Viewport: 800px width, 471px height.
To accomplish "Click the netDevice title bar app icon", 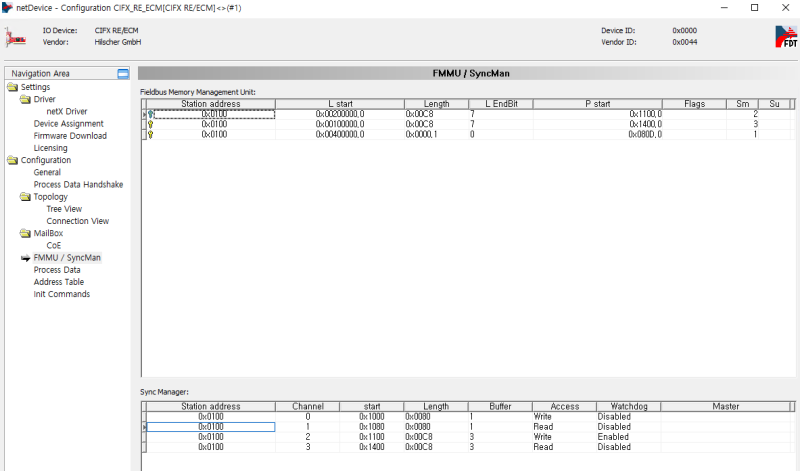I will tap(7, 8).
